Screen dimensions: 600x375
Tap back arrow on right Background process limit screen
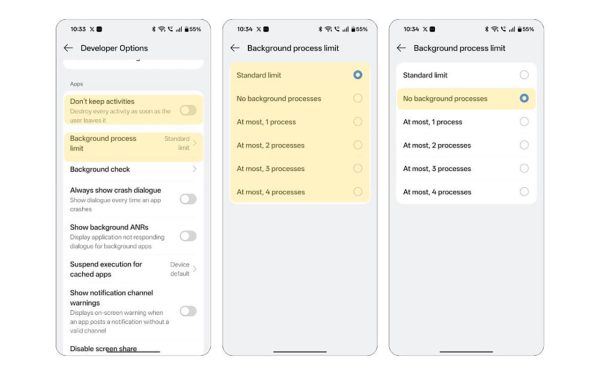click(401, 48)
